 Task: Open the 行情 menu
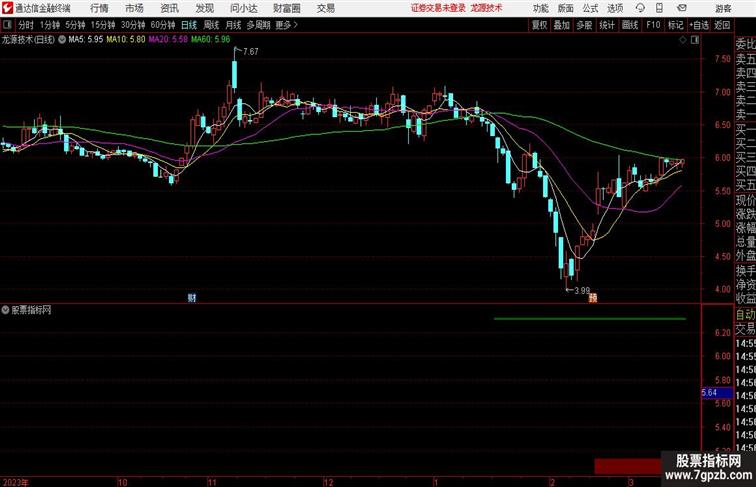pos(99,8)
